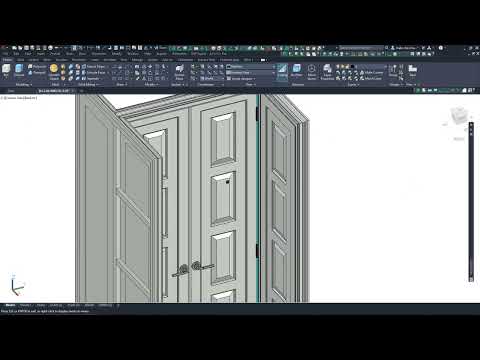The height and width of the screenshot is (360, 480).
Task: Start the Section Plane tool
Action: click(x=179, y=72)
